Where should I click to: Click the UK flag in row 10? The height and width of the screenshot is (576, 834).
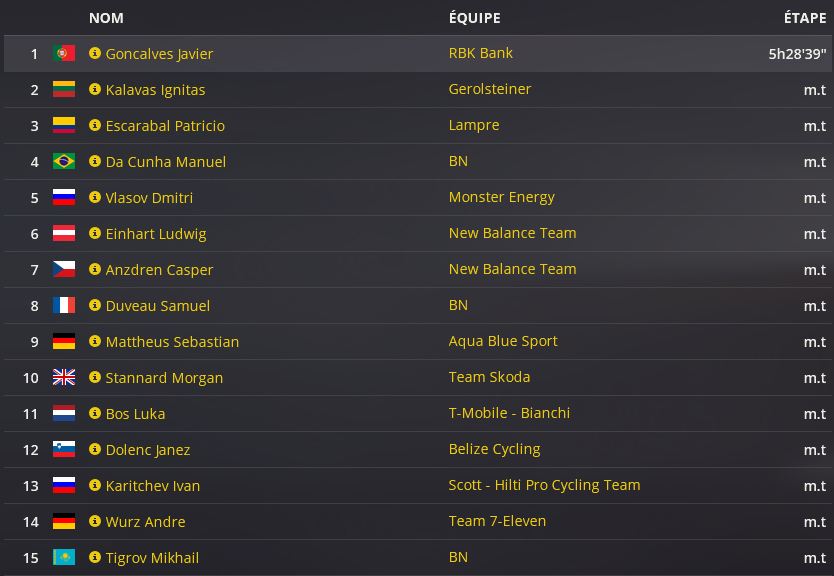(x=64, y=378)
